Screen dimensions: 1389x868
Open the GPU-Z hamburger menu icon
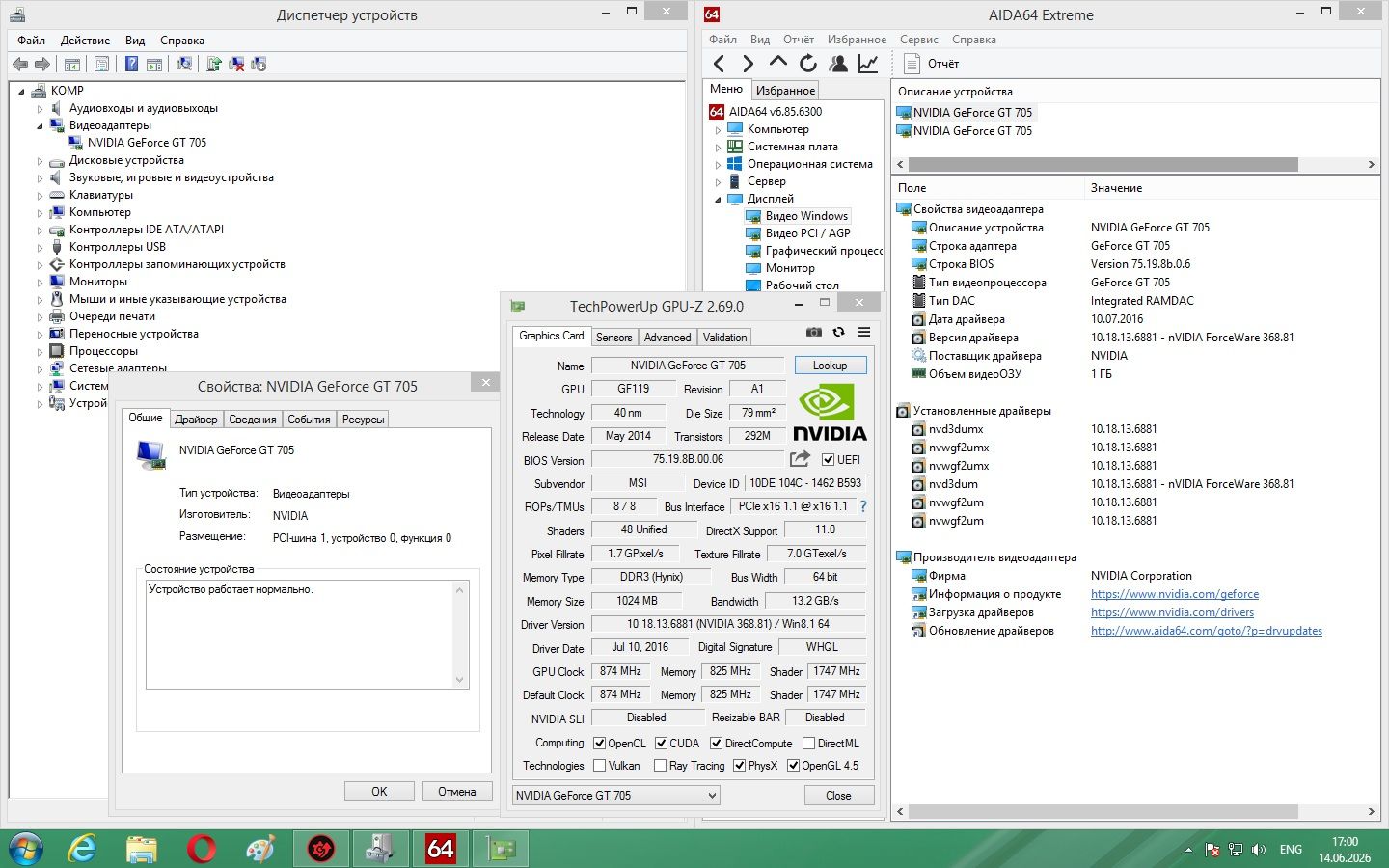(864, 332)
